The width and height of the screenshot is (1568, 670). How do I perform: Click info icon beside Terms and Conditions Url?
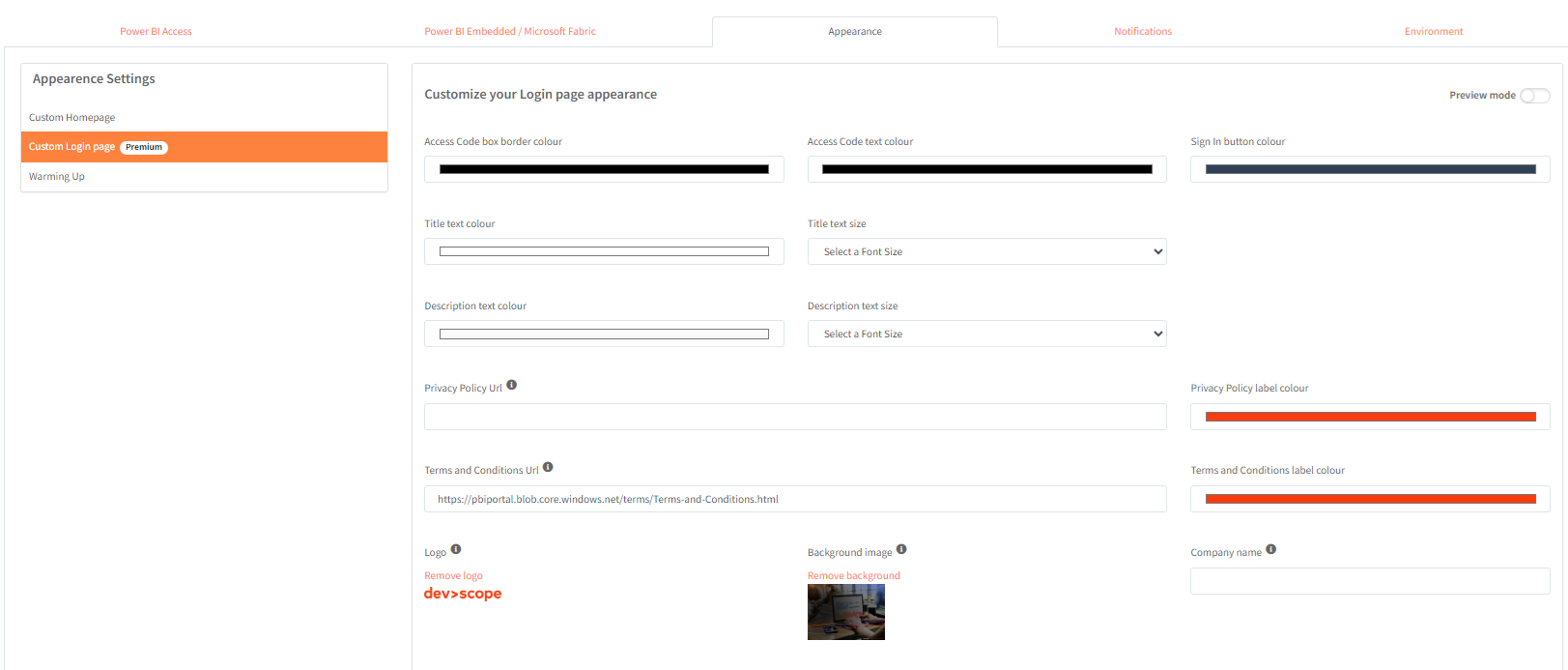548,467
